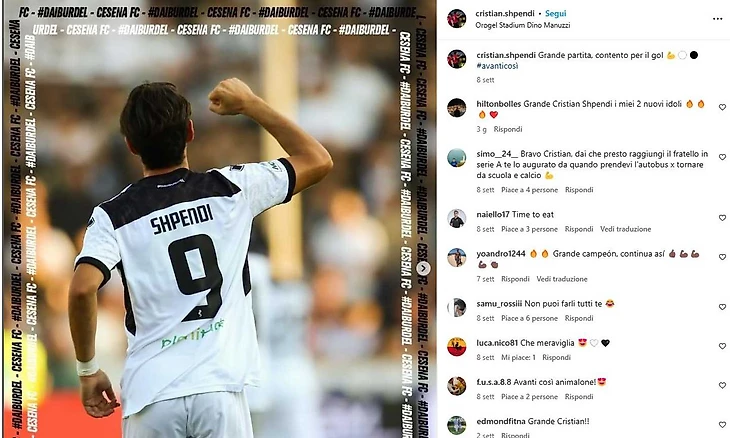The width and height of the screenshot is (730, 438).
Task: Click the Segui follow button
Action: pos(555,13)
